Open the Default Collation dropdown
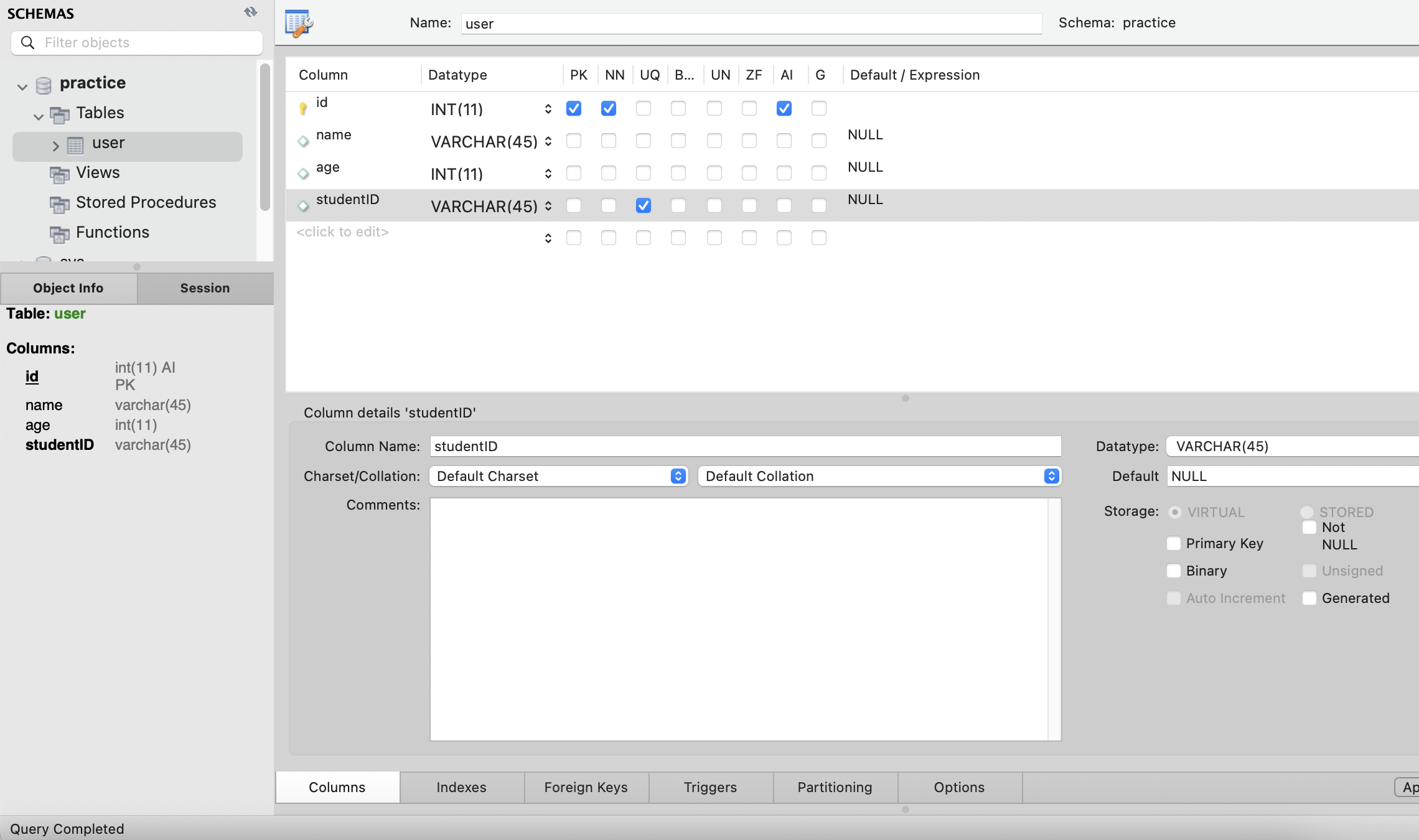The height and width of the screenshot is (840, 1419). coord(879,476)
